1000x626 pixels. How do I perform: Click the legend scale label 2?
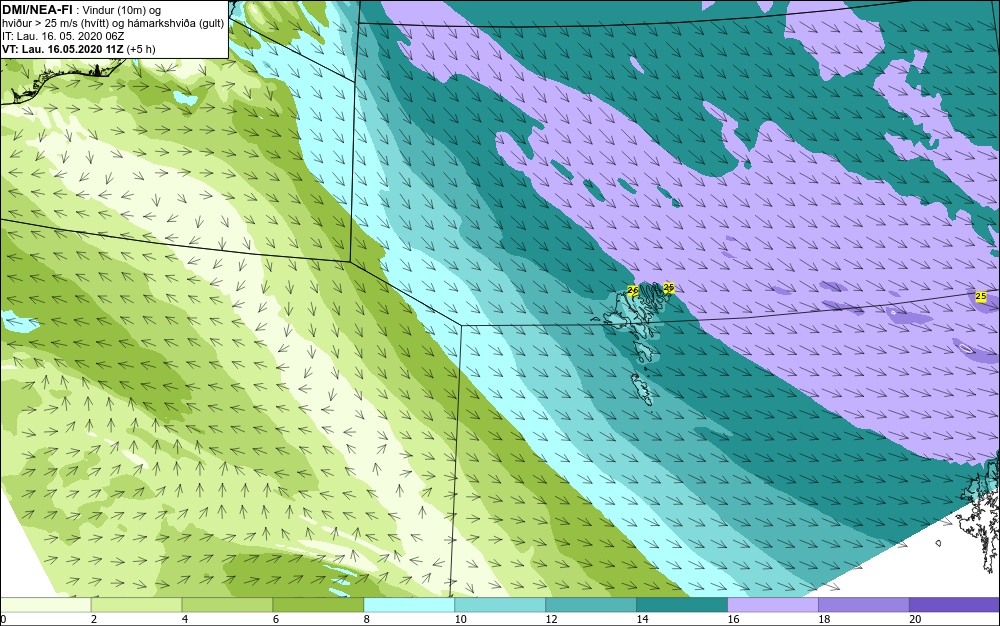(x=94, y=619)
